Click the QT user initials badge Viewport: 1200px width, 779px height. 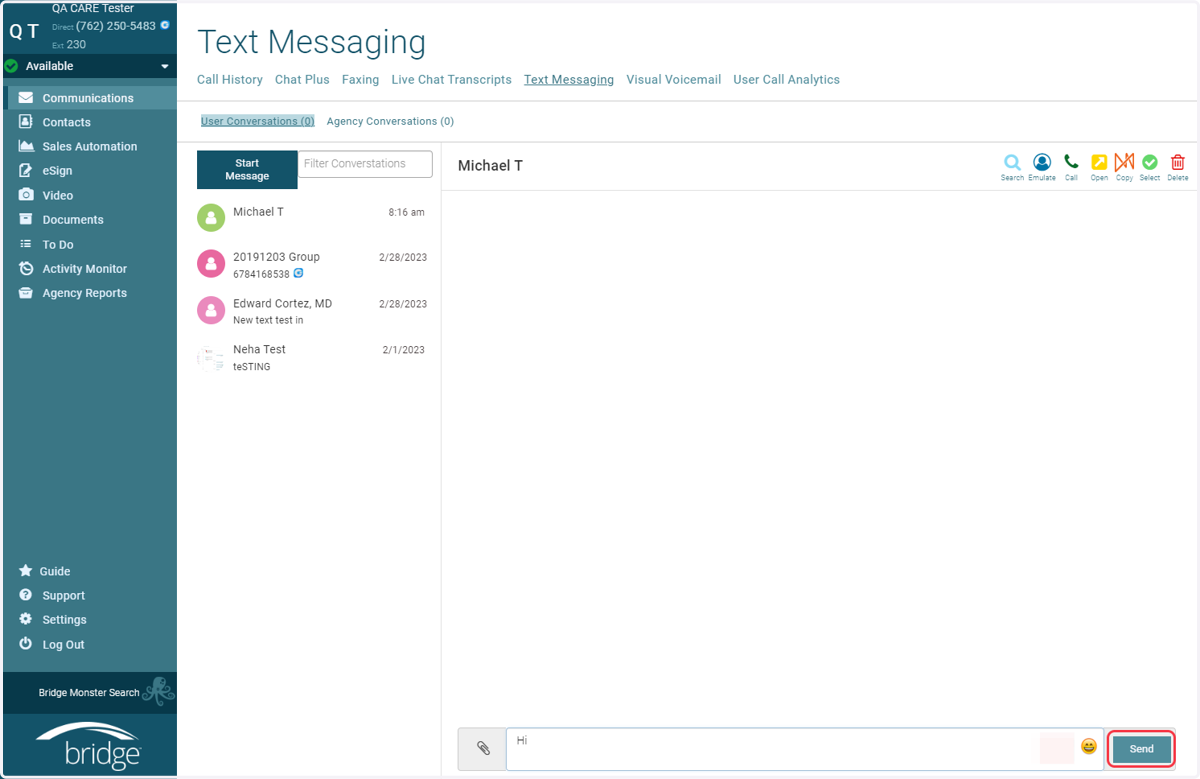[x=24, y=31]
